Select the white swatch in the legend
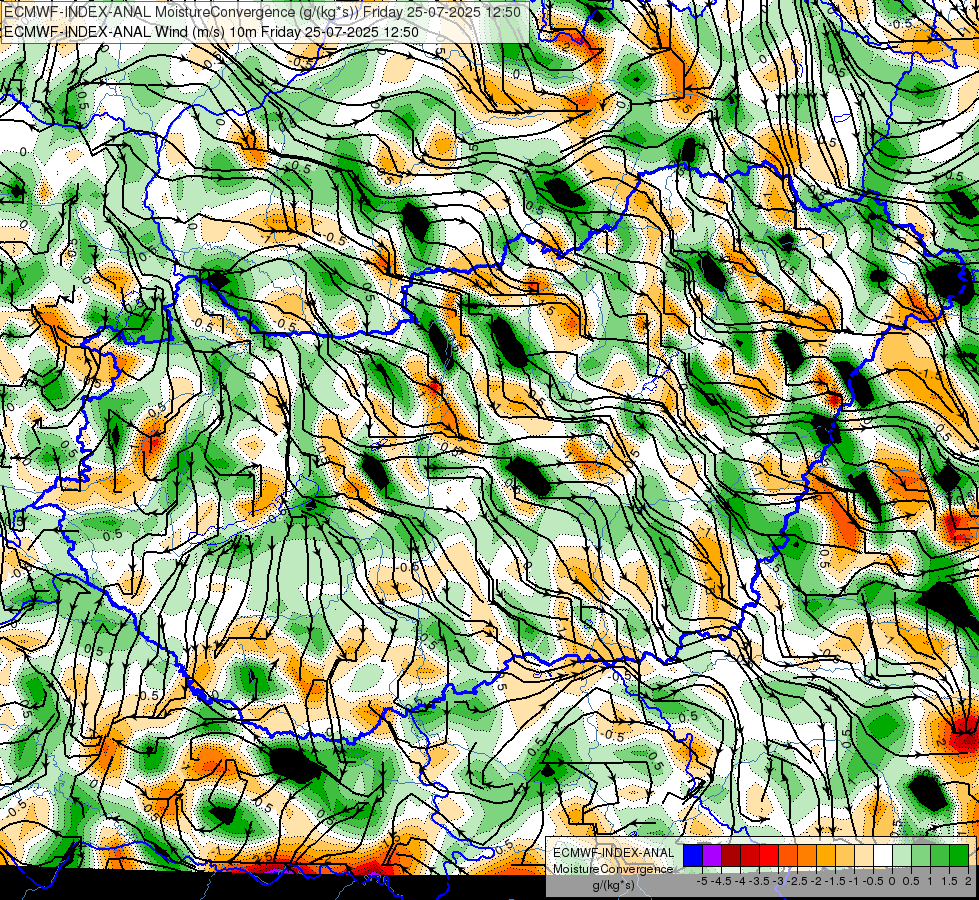The width and height of the screenshot is (979, 900). [883, 856]
